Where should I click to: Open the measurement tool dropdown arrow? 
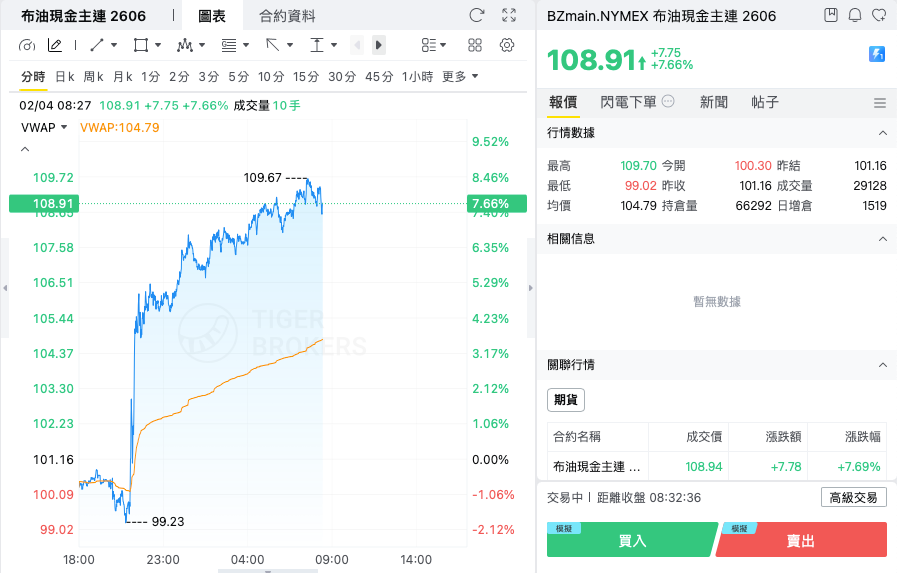334,45
